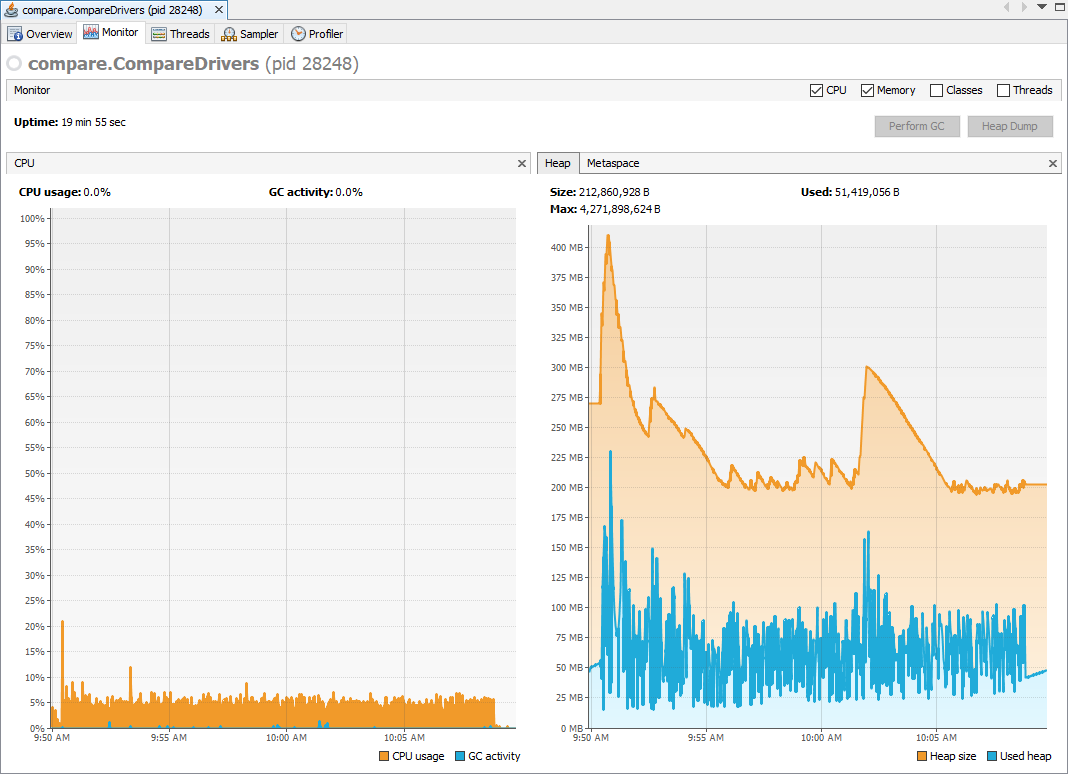Select the Heap tab
1068x774 pixels.
[x=558, y=163]
